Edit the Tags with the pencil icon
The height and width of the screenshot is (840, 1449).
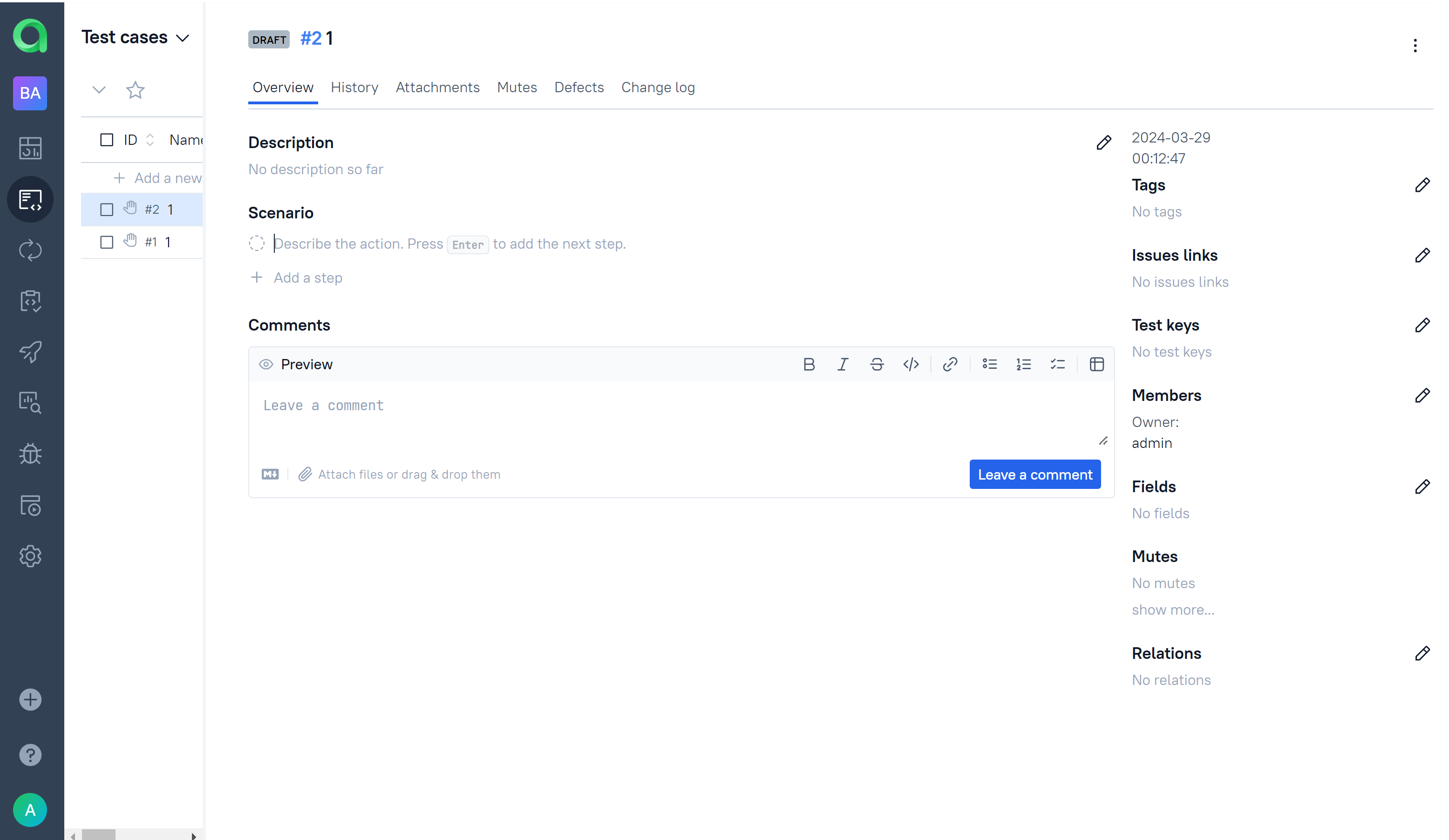[x=1422, y=185]
